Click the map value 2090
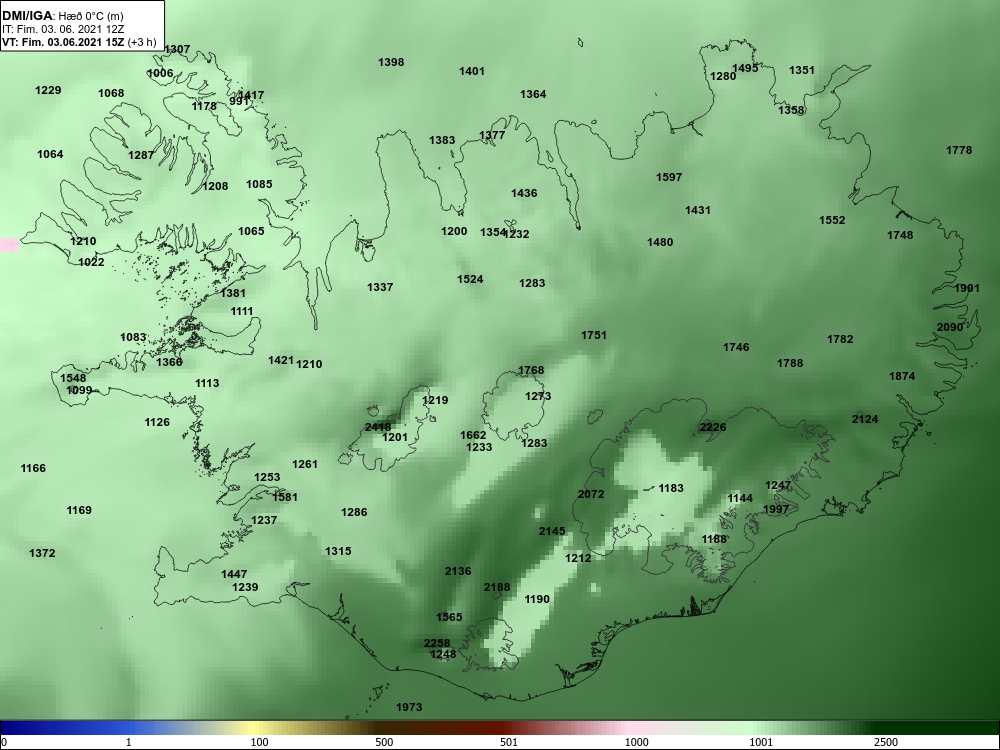Viewport: 1000px width, 750px height. click(950, 327)
